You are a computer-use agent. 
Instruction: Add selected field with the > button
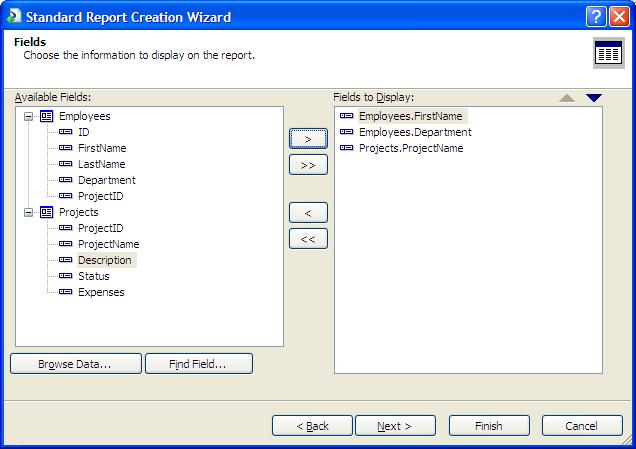point(308,139)
